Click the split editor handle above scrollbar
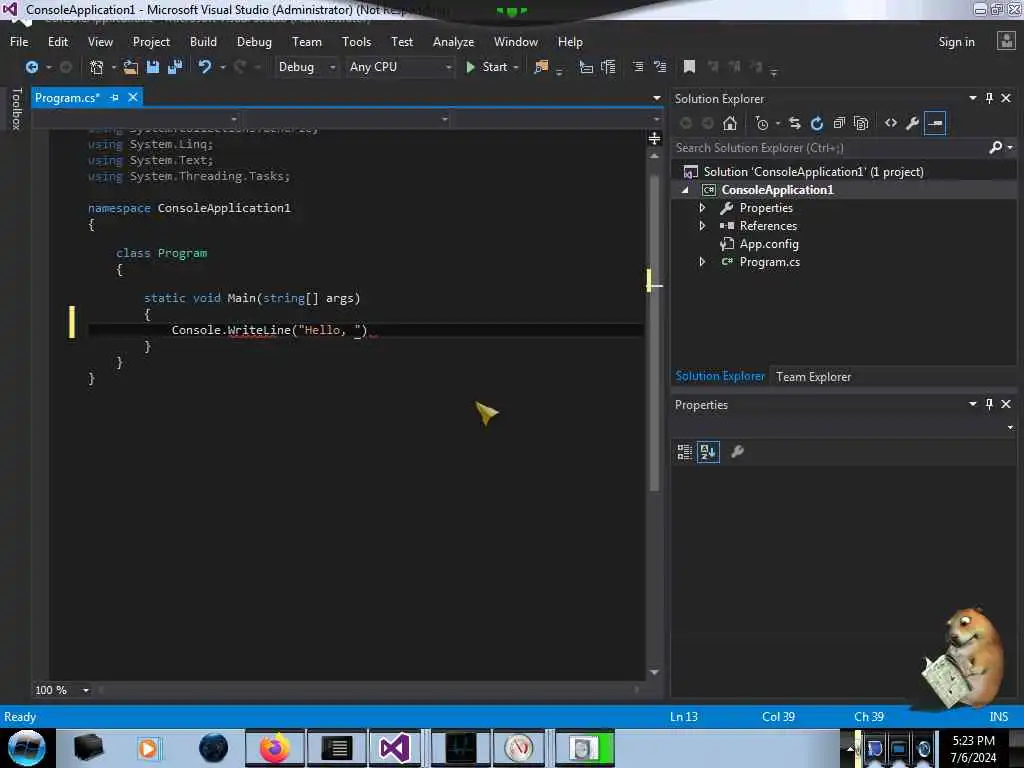This screenshot has height=768, width=1024. (x=654, y=138)
